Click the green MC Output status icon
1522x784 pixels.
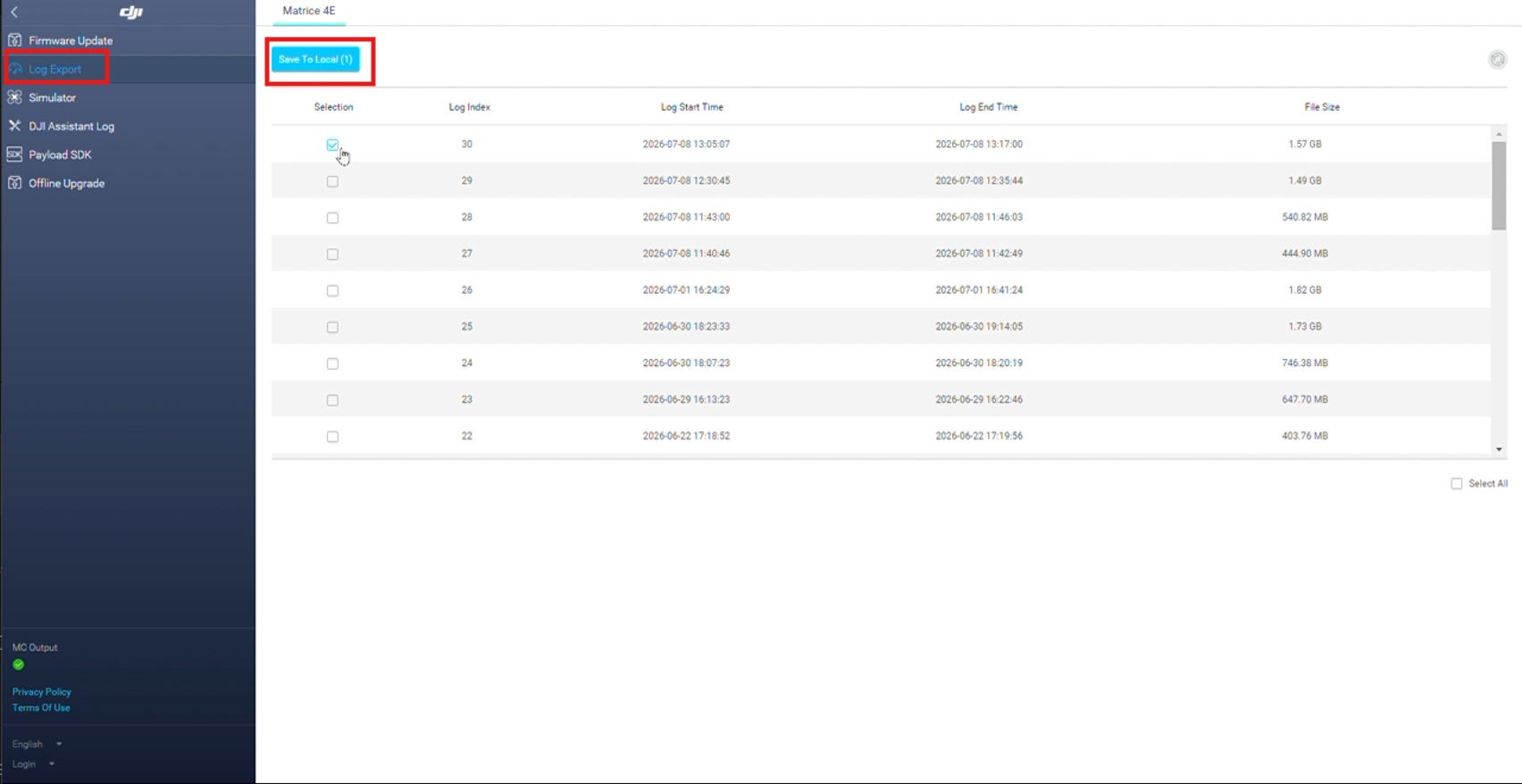(x=19, y=664)
